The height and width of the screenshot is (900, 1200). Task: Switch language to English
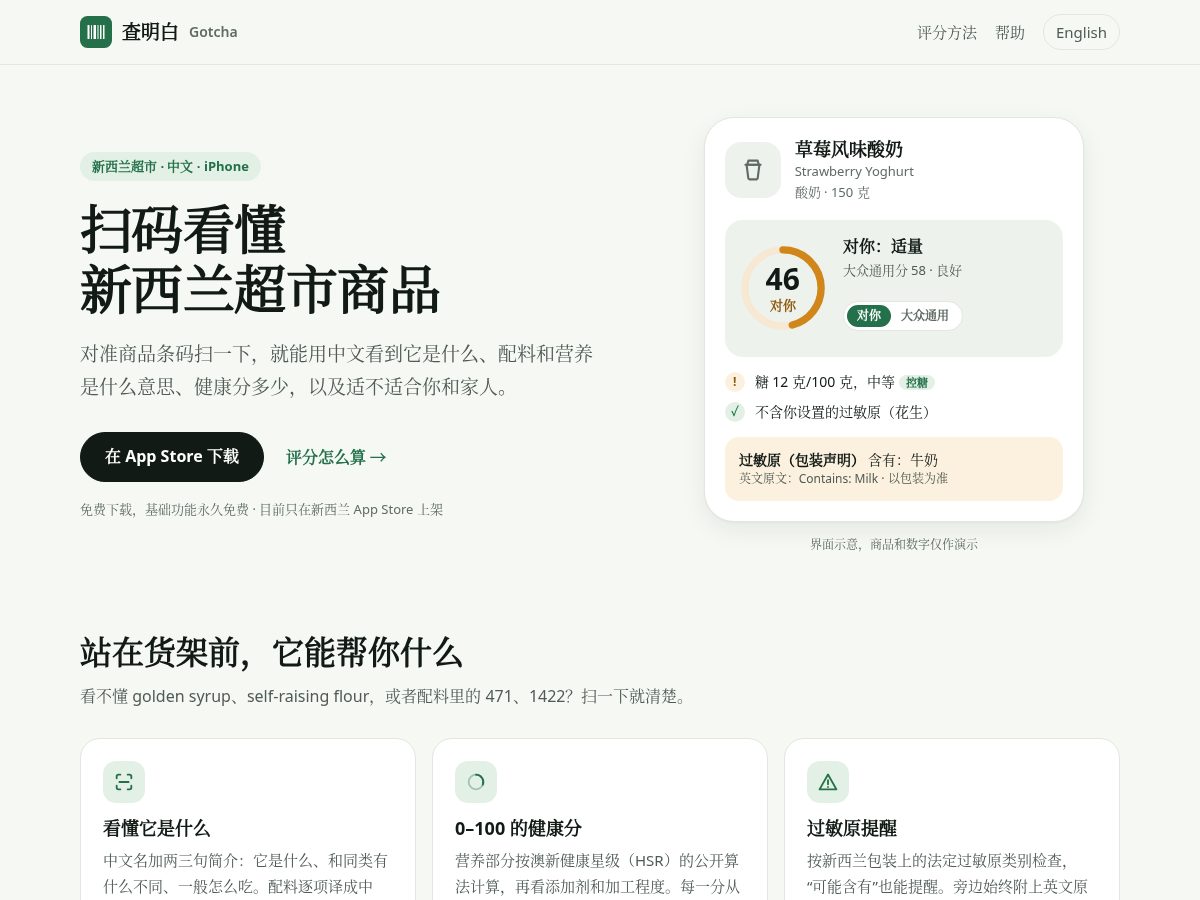point(1081,32)
